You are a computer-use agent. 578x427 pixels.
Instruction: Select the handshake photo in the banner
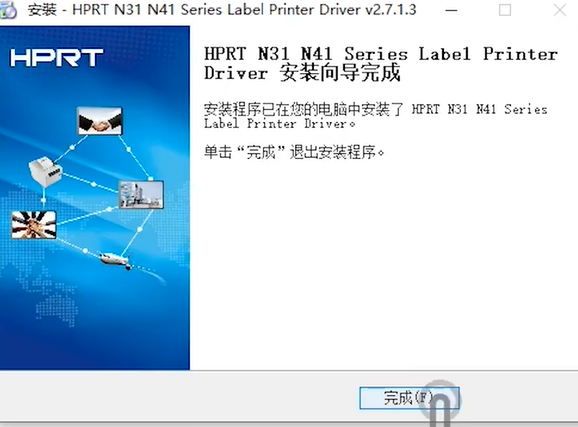(100, 121)
